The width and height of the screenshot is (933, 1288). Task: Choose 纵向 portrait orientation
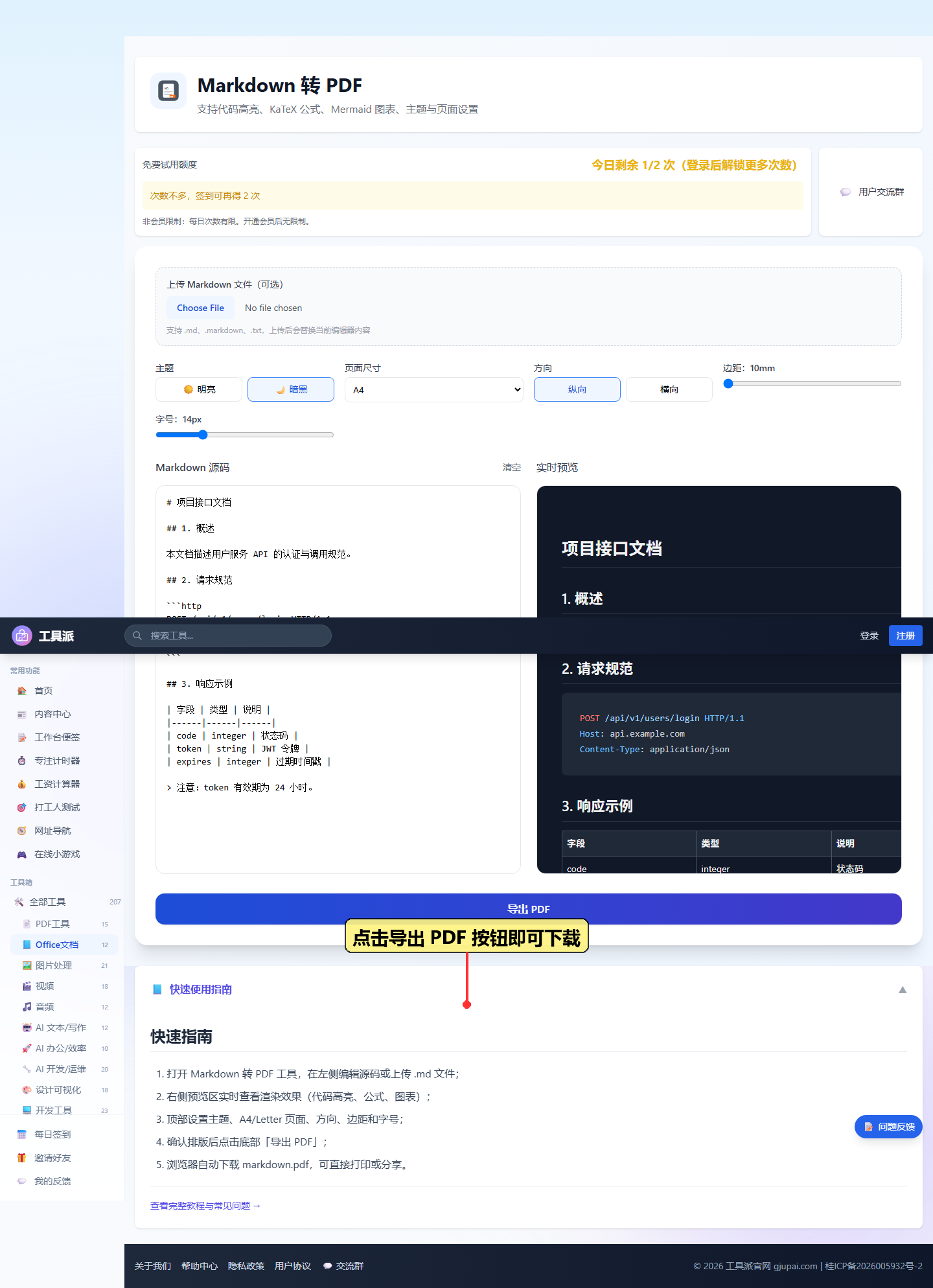tap(577, 389)
